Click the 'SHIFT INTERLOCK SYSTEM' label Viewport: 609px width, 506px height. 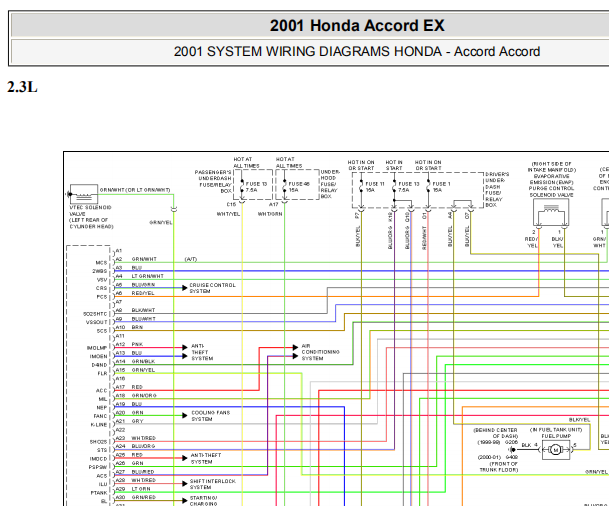point(212,484)
